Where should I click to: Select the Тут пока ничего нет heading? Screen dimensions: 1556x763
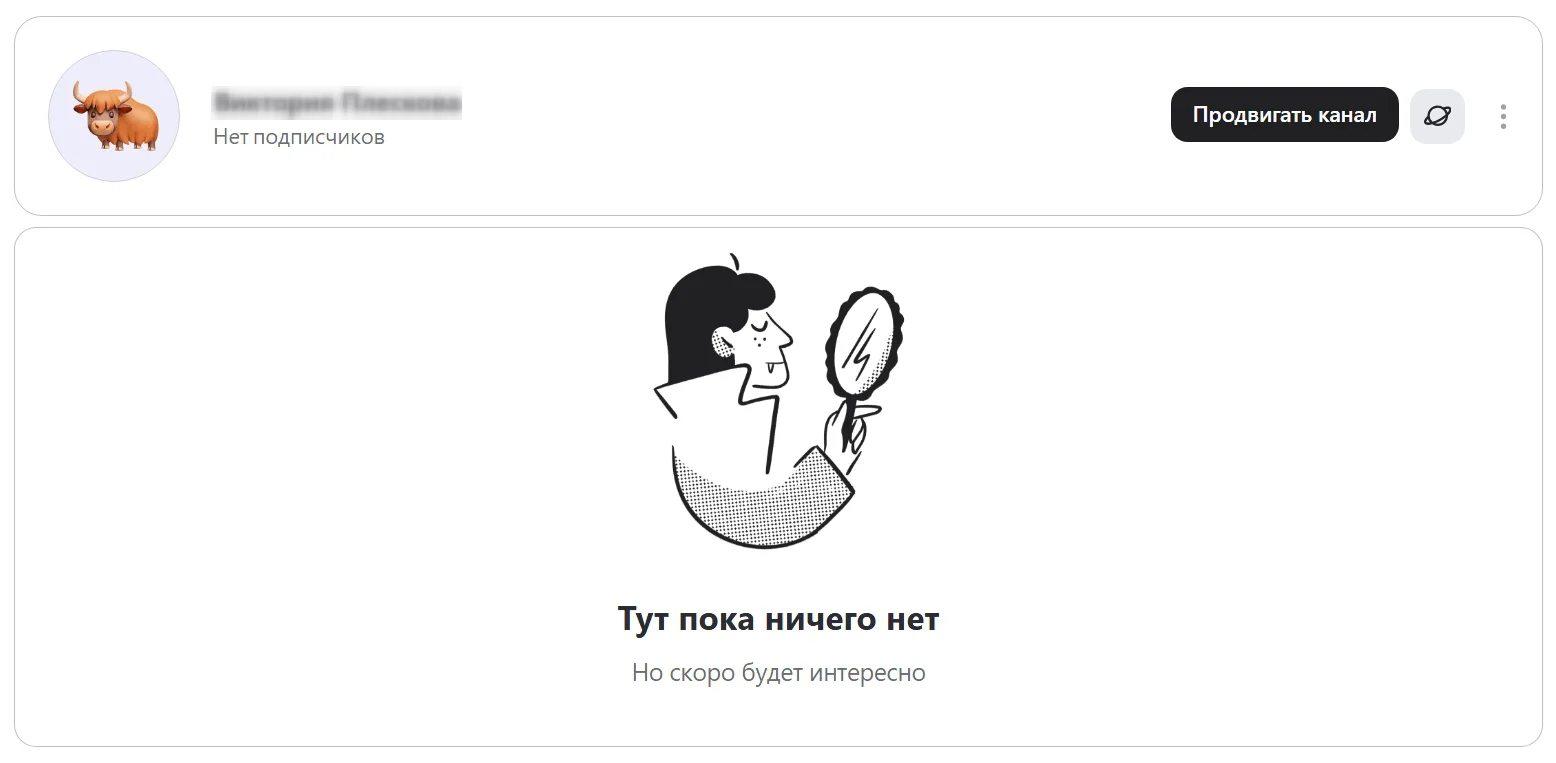tap(778, 619)
